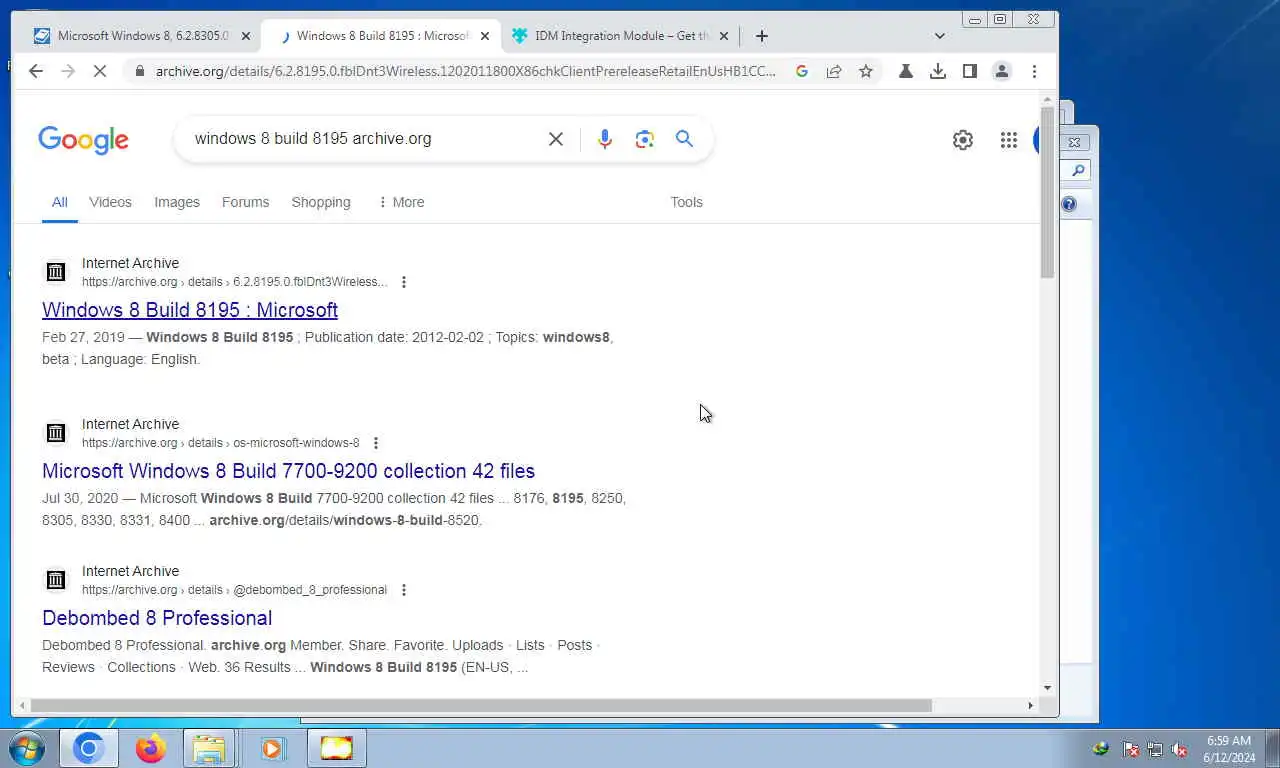Start Google voice search
The width and height of the screenshot is (1280, 768).
click(x=605, y=139)
